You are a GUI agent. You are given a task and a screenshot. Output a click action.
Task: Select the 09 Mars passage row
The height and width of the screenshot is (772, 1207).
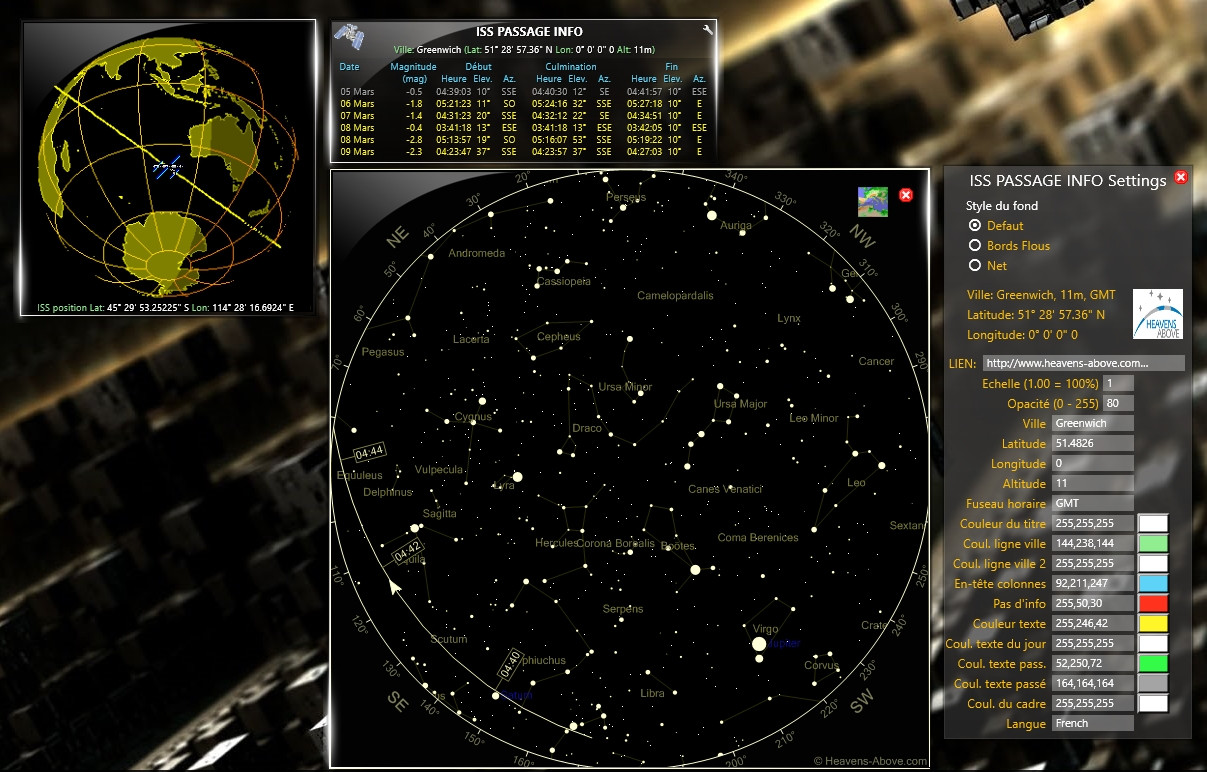[524, 152]
